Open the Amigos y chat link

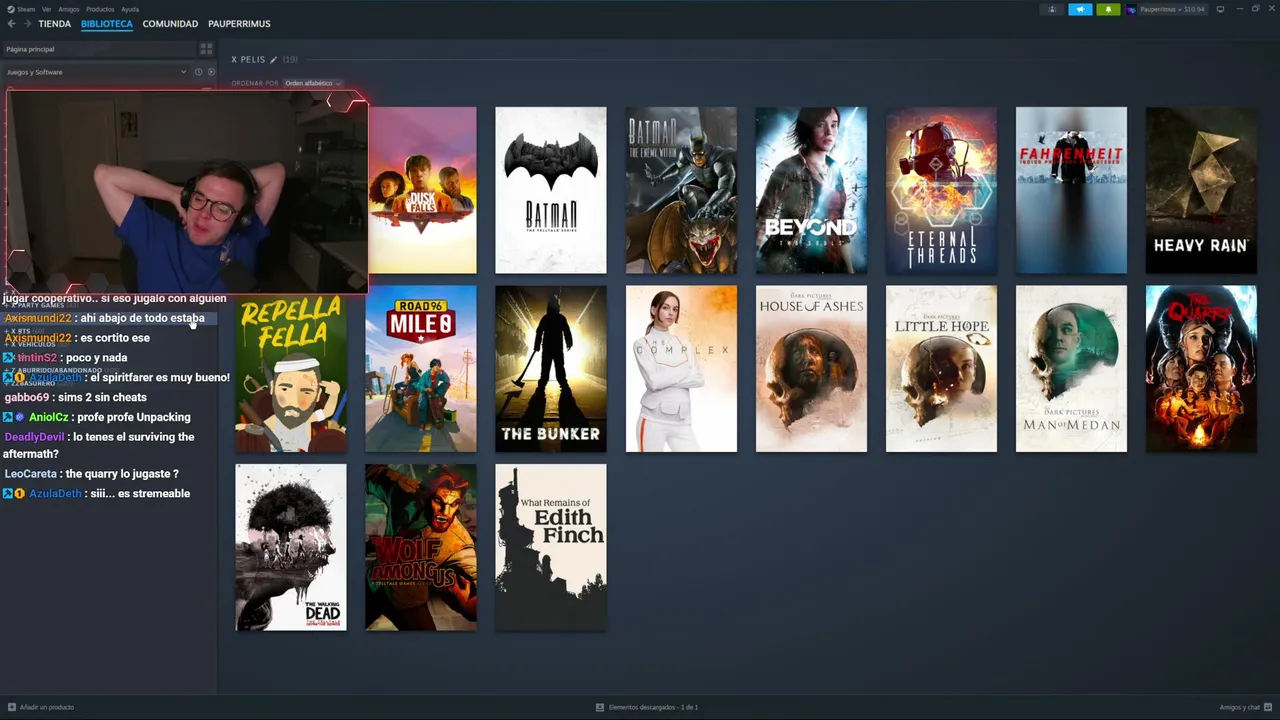(1239, 707)
